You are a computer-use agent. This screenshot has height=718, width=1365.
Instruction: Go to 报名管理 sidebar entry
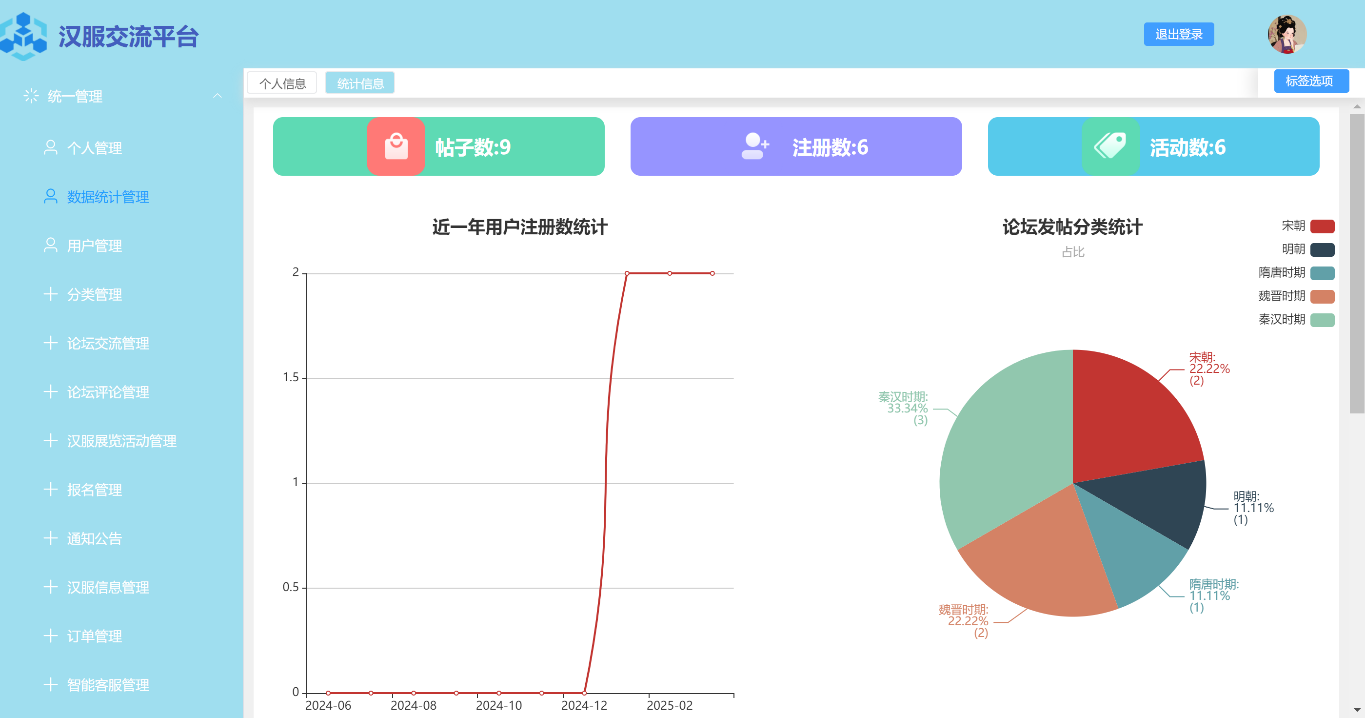(x=121, y=490)
